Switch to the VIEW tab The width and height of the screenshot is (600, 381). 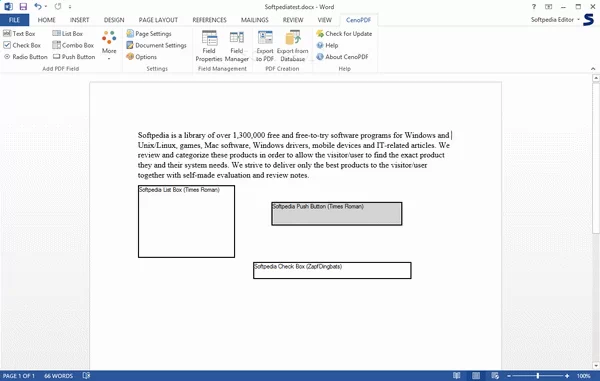(x=324, y=20)
